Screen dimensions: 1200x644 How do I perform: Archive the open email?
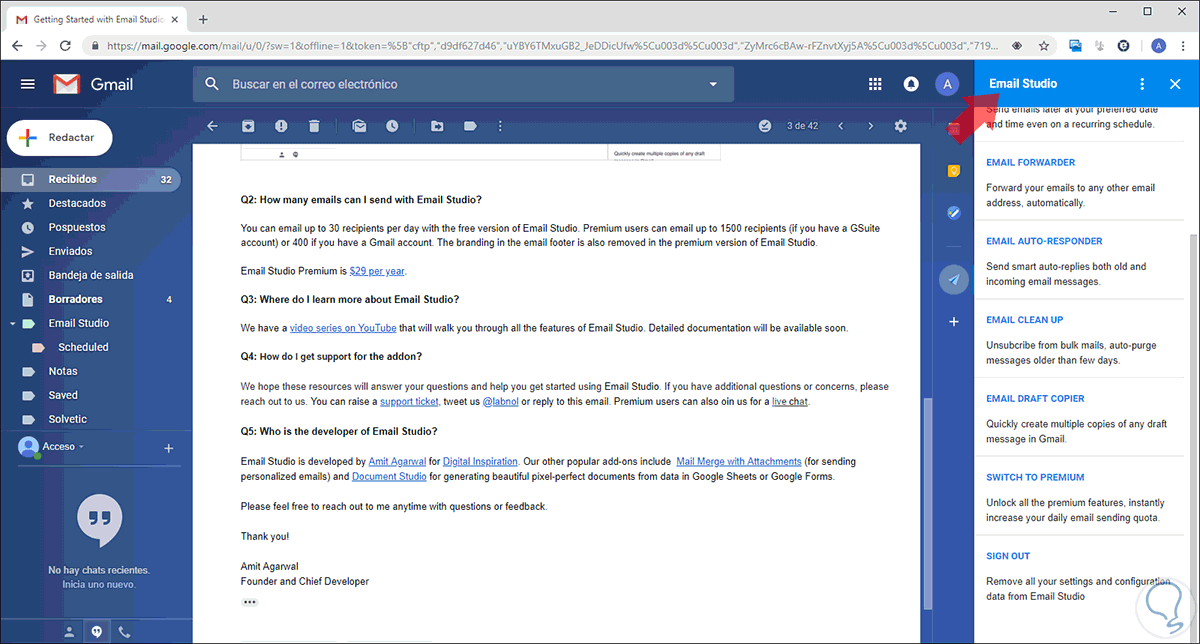click(x=248, y=126)
